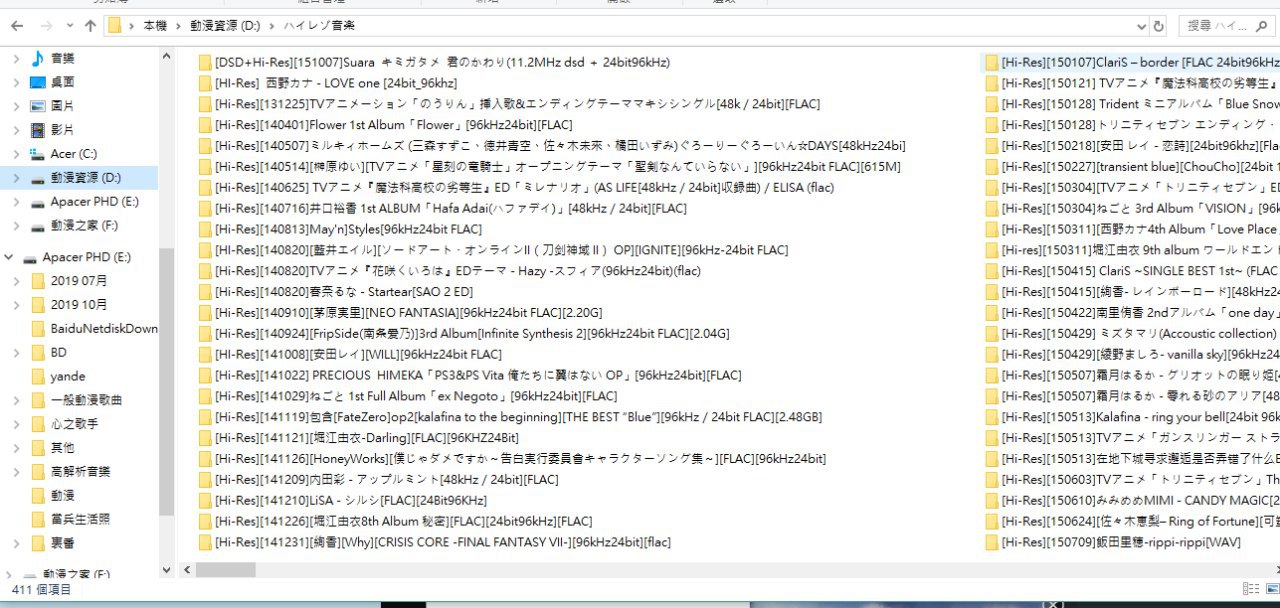Expand the Acer (C:) tree node
The width and height of the screenshot is (1280, 608).
(16, 153)
